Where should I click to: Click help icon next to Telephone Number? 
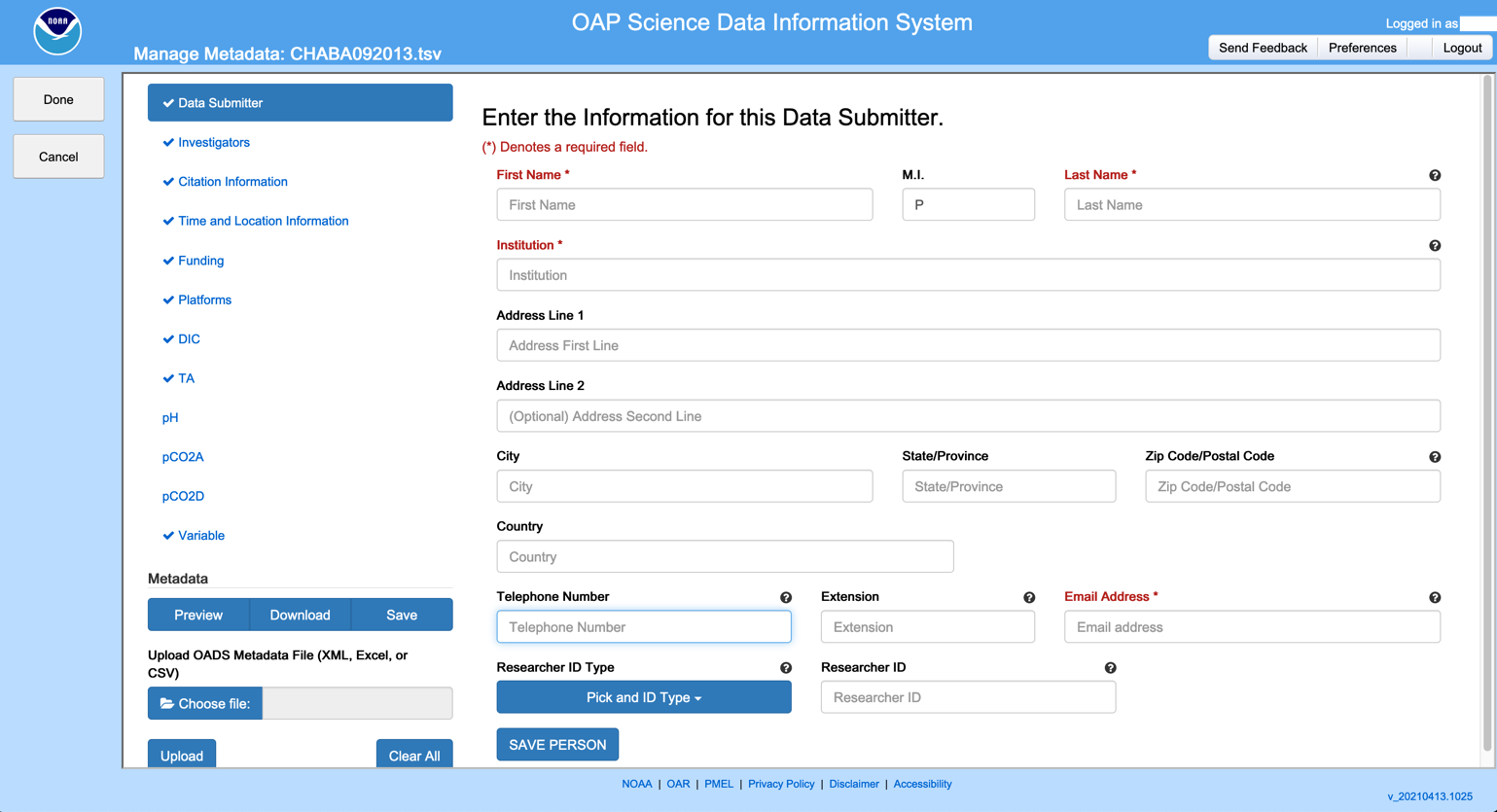[785, 598]
